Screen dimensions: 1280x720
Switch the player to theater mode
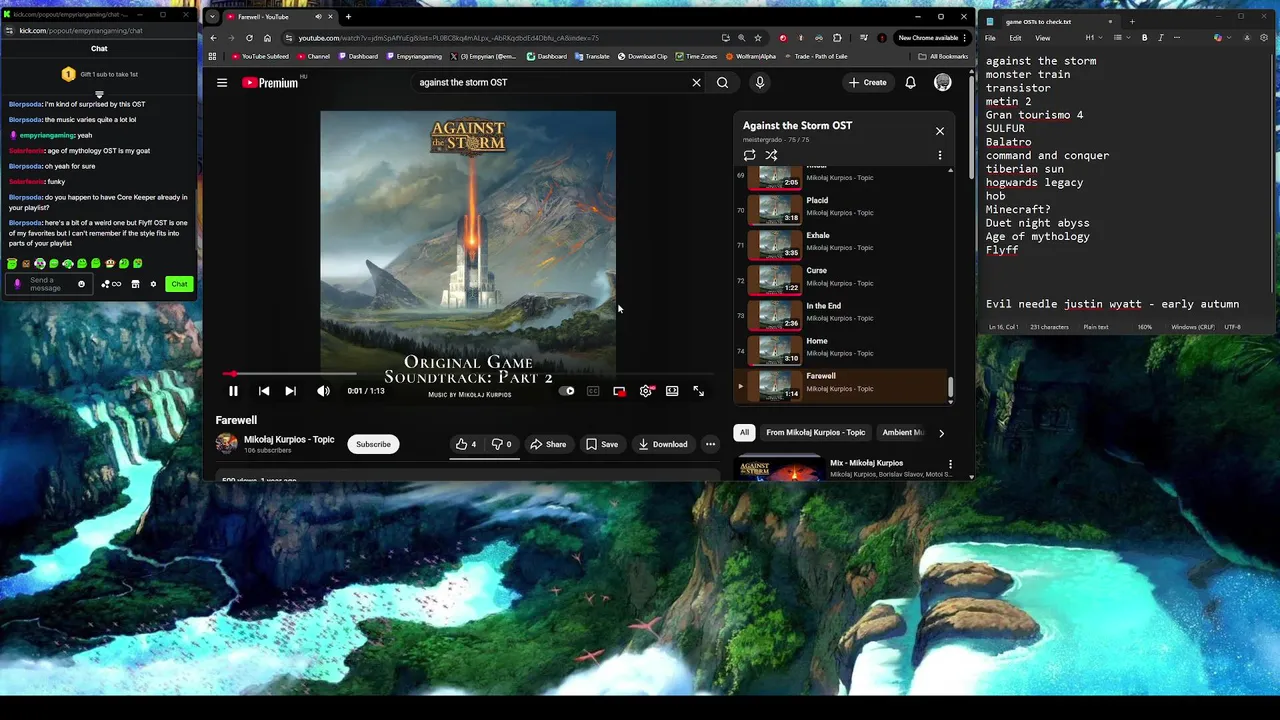[x=672, y=391]
